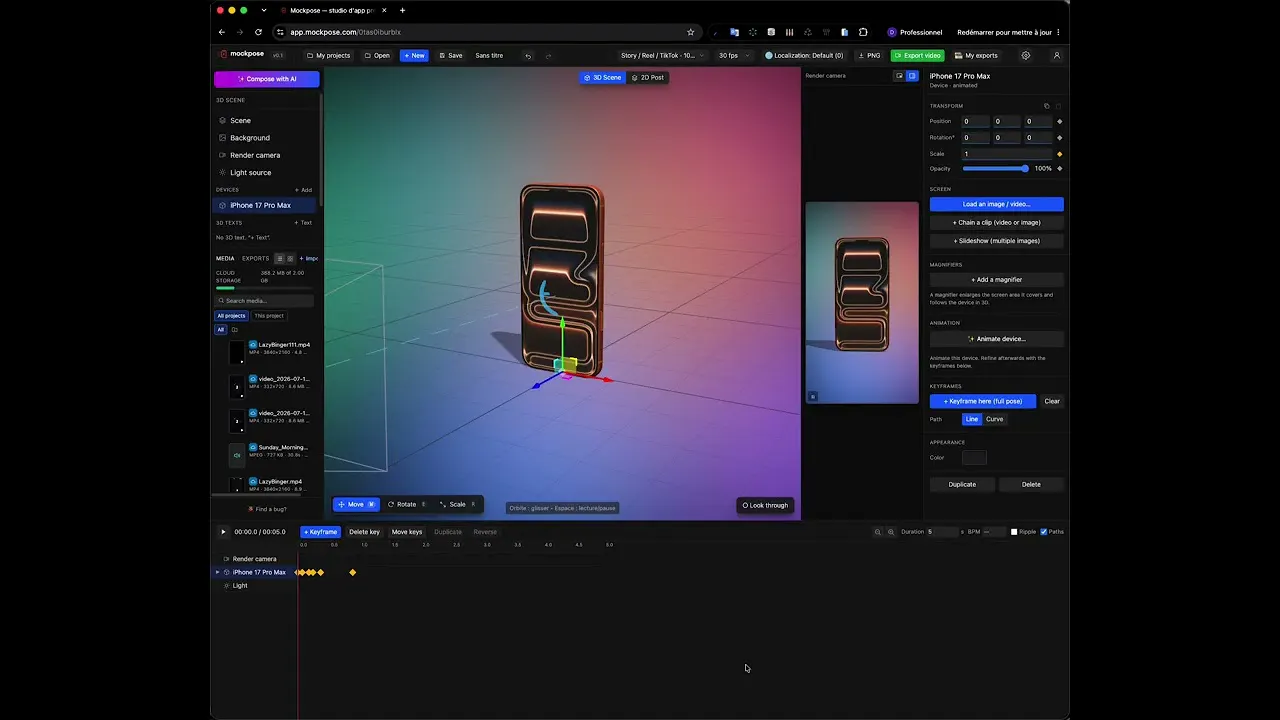Select the picture-in-picture render camera layout icon

pyautogui.click(x=899, y=76)
